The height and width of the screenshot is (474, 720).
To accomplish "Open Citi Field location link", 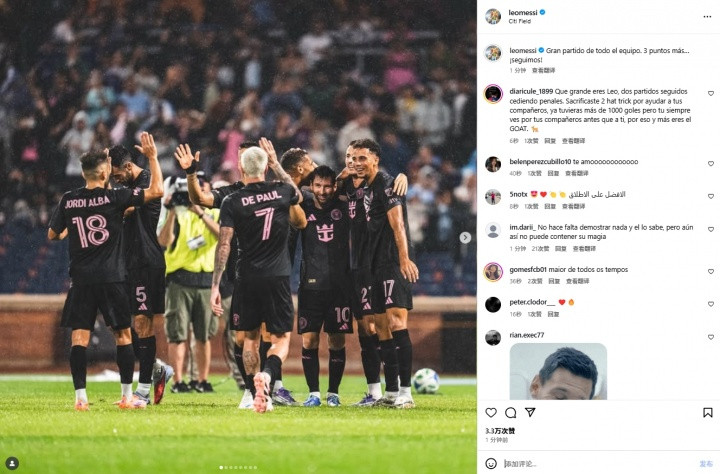I will 519,21.
